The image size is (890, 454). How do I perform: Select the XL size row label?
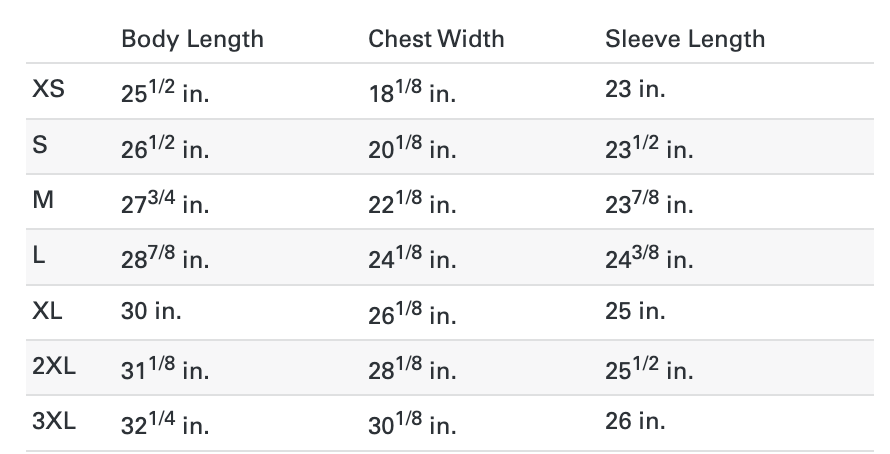point(47,311)
